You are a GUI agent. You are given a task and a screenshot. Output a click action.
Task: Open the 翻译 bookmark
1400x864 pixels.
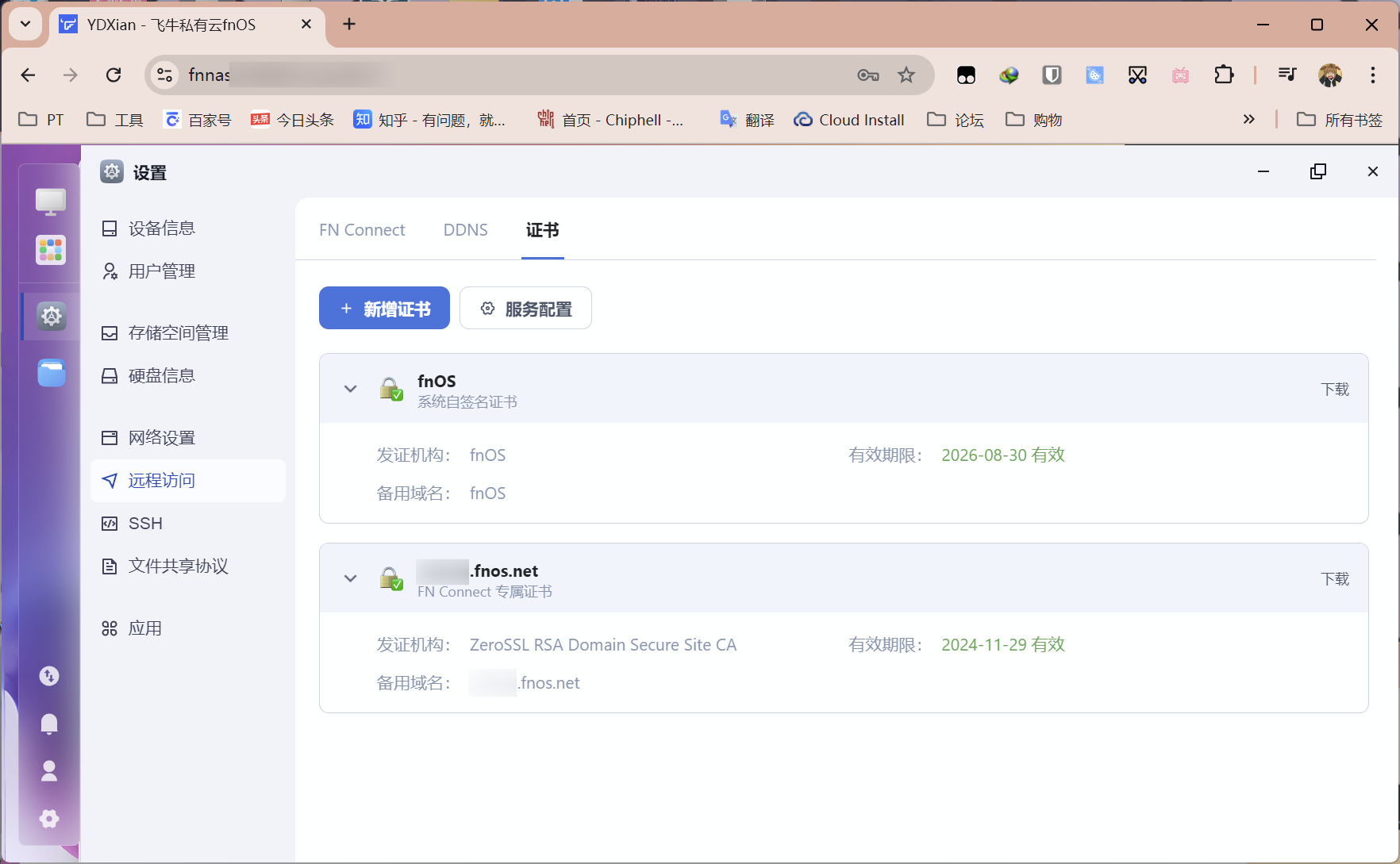click(x=747, y=120)
